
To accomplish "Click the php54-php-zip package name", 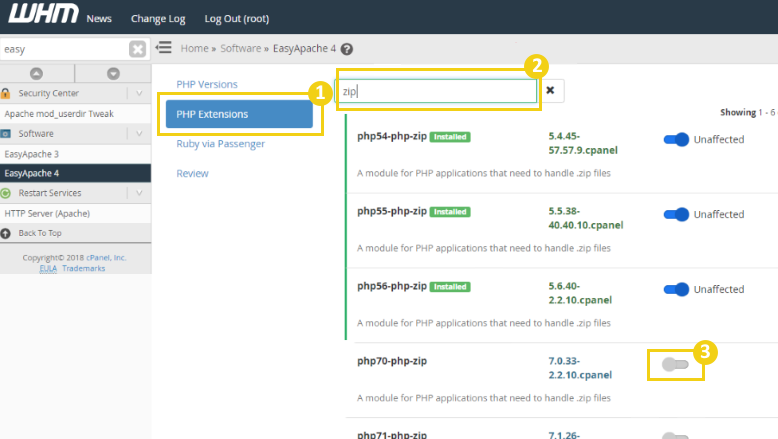I will pyautogui.click(x=391, y=136).
